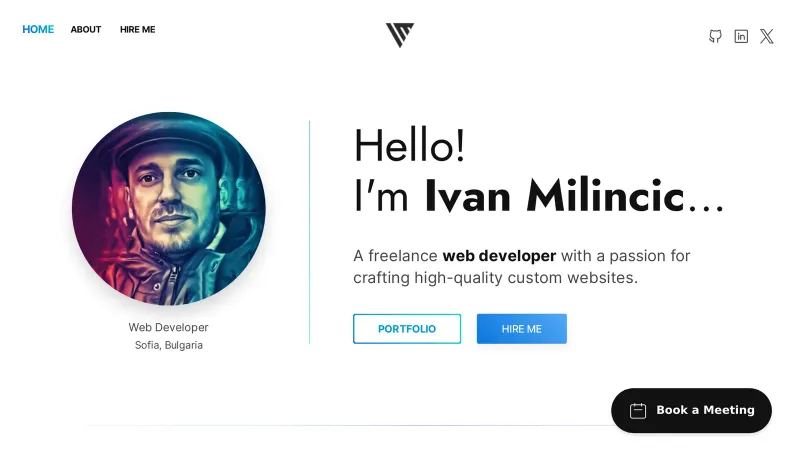Click the Hello! greeting heading
800x450 pixels.
click(409, 146)
